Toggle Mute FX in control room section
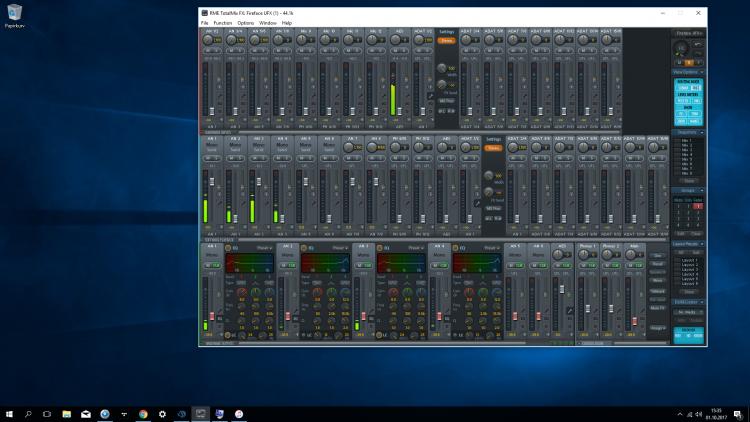 pos(658,308)
